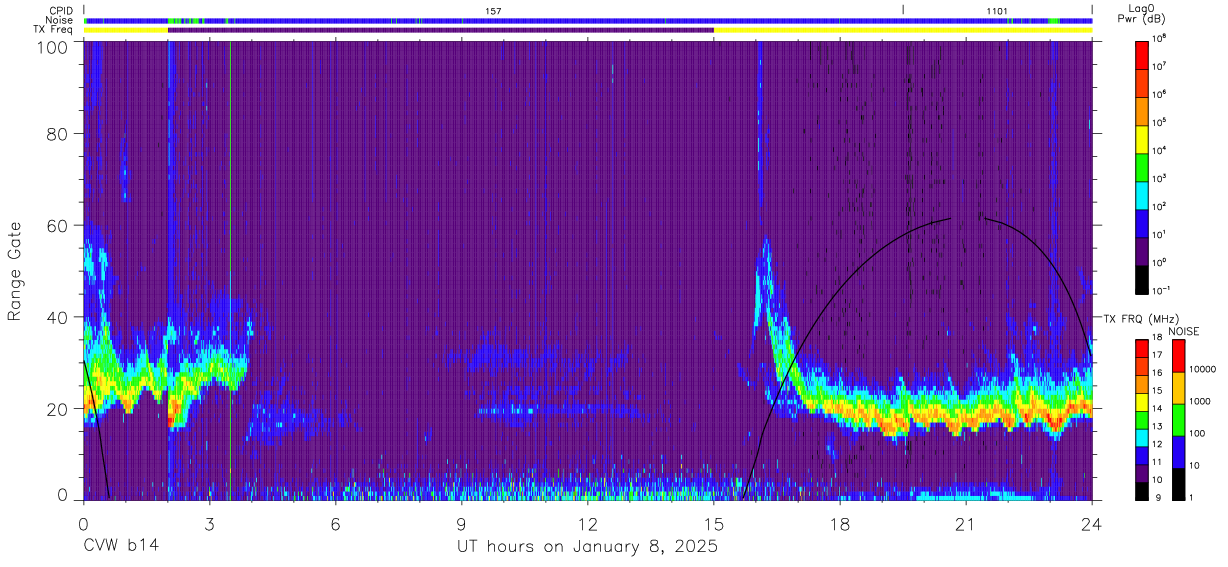Click the 20 tick on the Range Gate axis
This screenshot has height=567, width=1228.
[57, 409]
